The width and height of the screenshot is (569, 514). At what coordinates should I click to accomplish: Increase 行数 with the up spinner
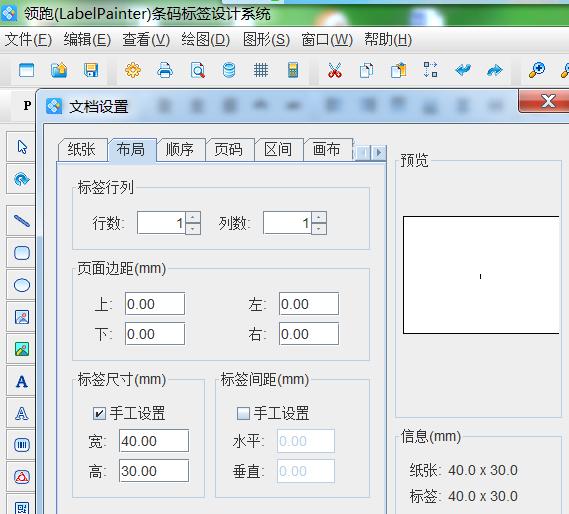(x=193, y=217)
